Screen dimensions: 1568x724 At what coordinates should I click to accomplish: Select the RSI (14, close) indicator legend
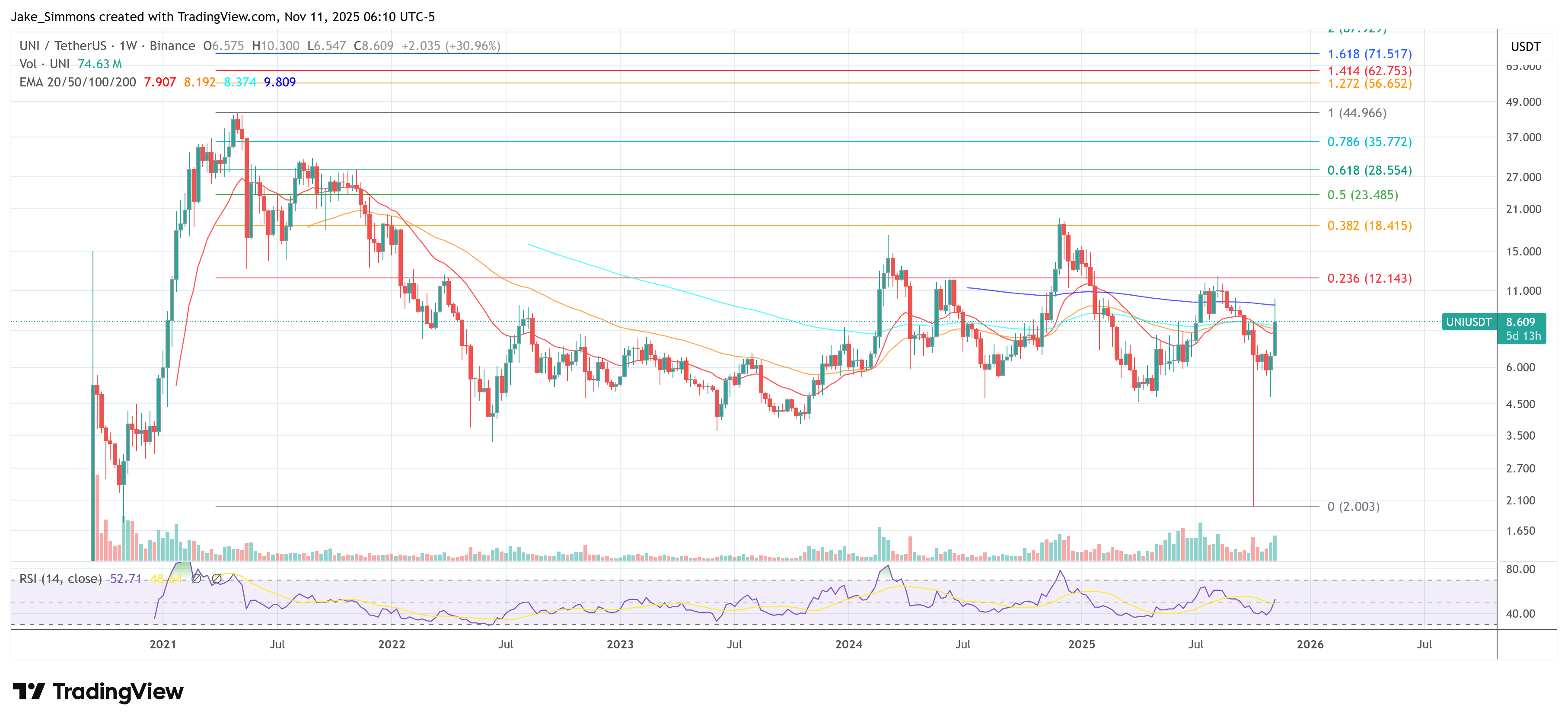[x=60, y=578]
